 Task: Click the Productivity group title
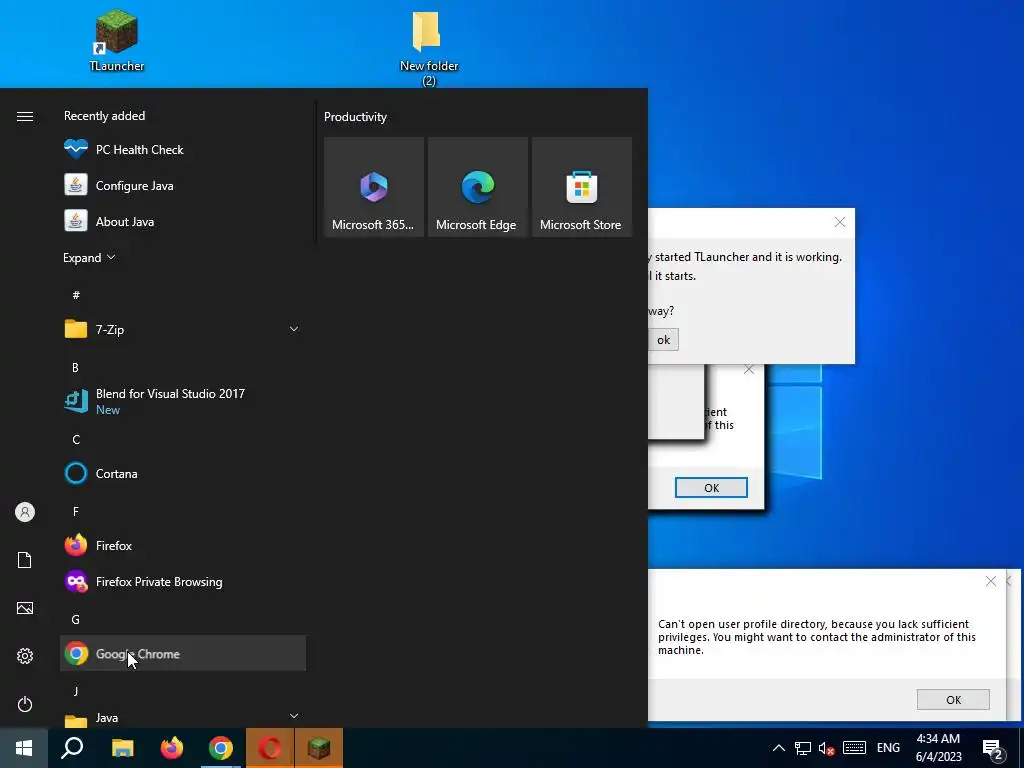coord(355,117)
